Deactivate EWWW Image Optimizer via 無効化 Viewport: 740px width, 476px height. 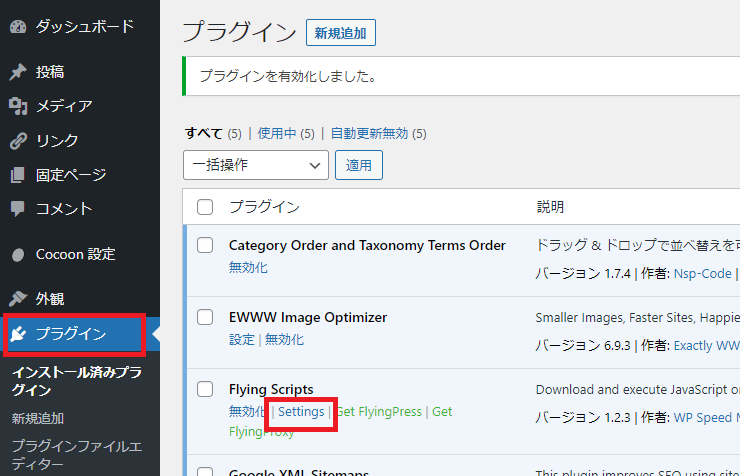tap(284, 340)
